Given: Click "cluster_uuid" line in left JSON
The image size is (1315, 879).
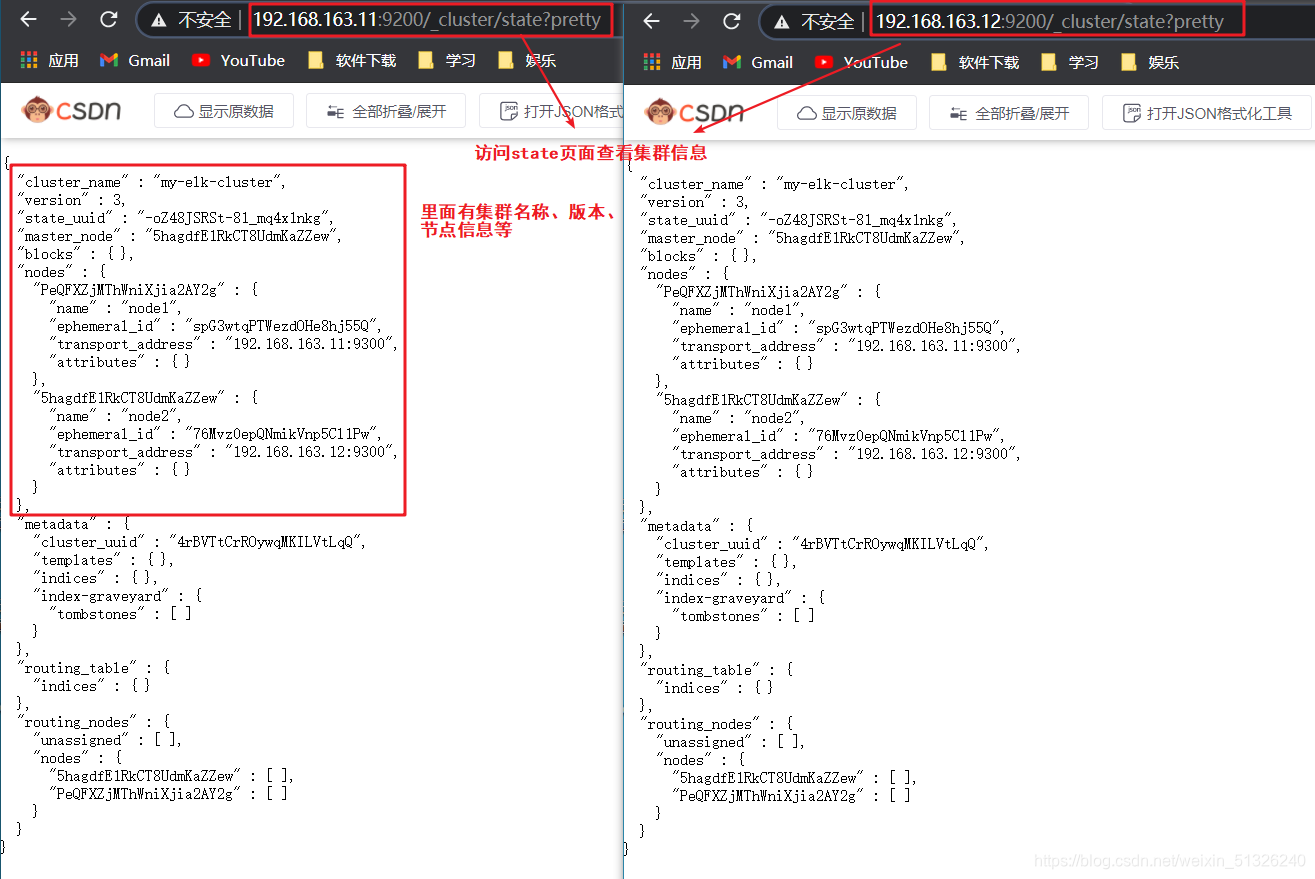Looking at the screenshot, I should [200, 542].
